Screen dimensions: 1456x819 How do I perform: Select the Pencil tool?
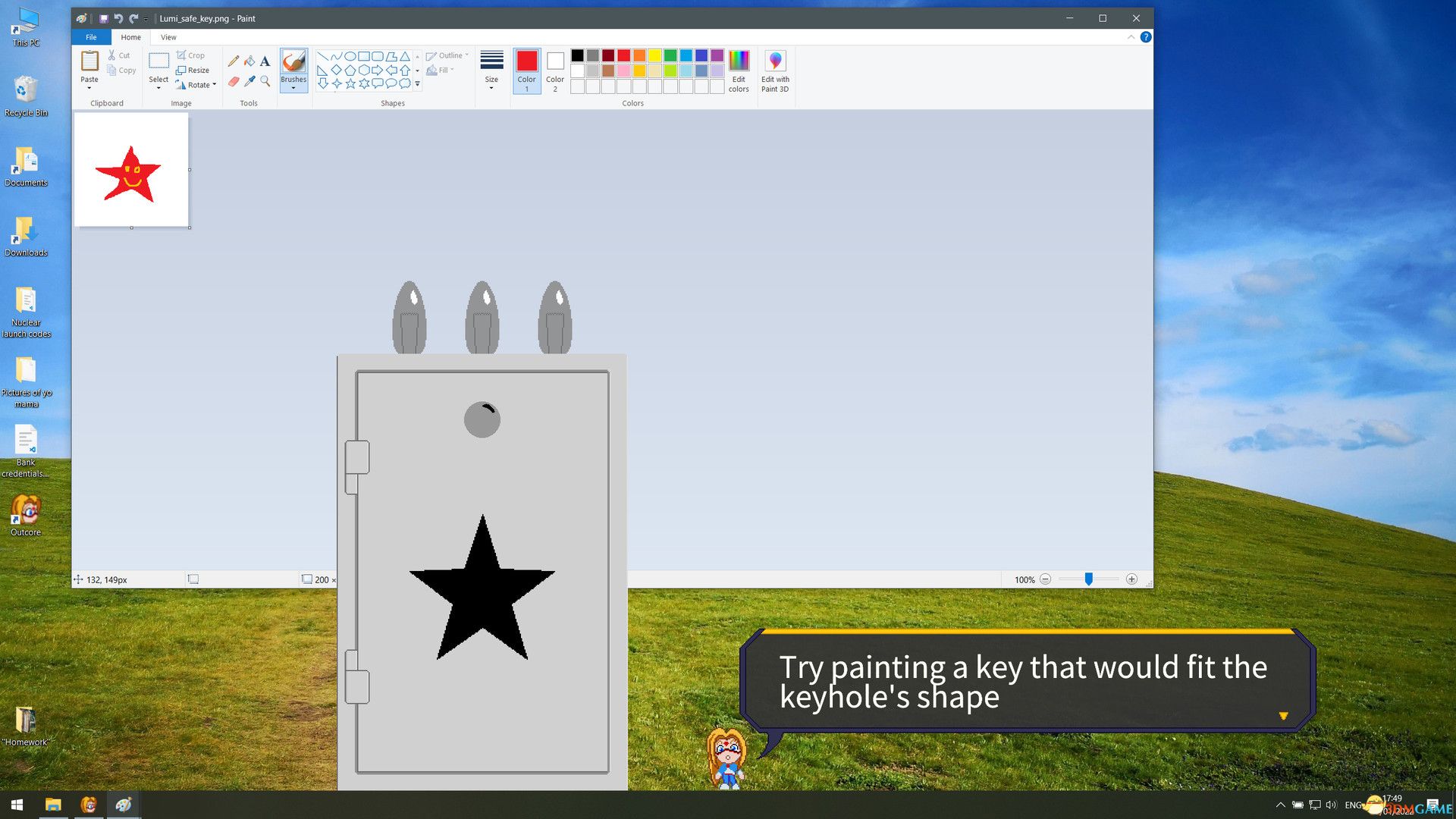coord(234,61)
